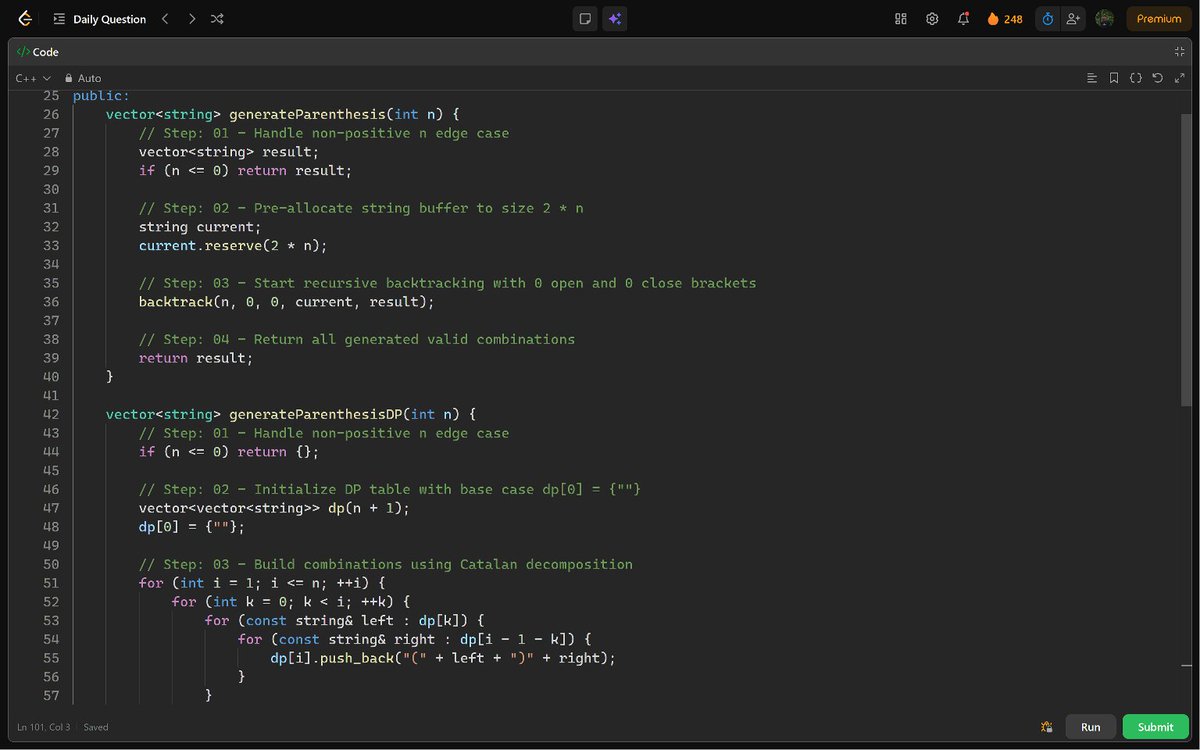Click 'current.reserve(2 * n);' line

pyautogui.click(x=233, y=245)
